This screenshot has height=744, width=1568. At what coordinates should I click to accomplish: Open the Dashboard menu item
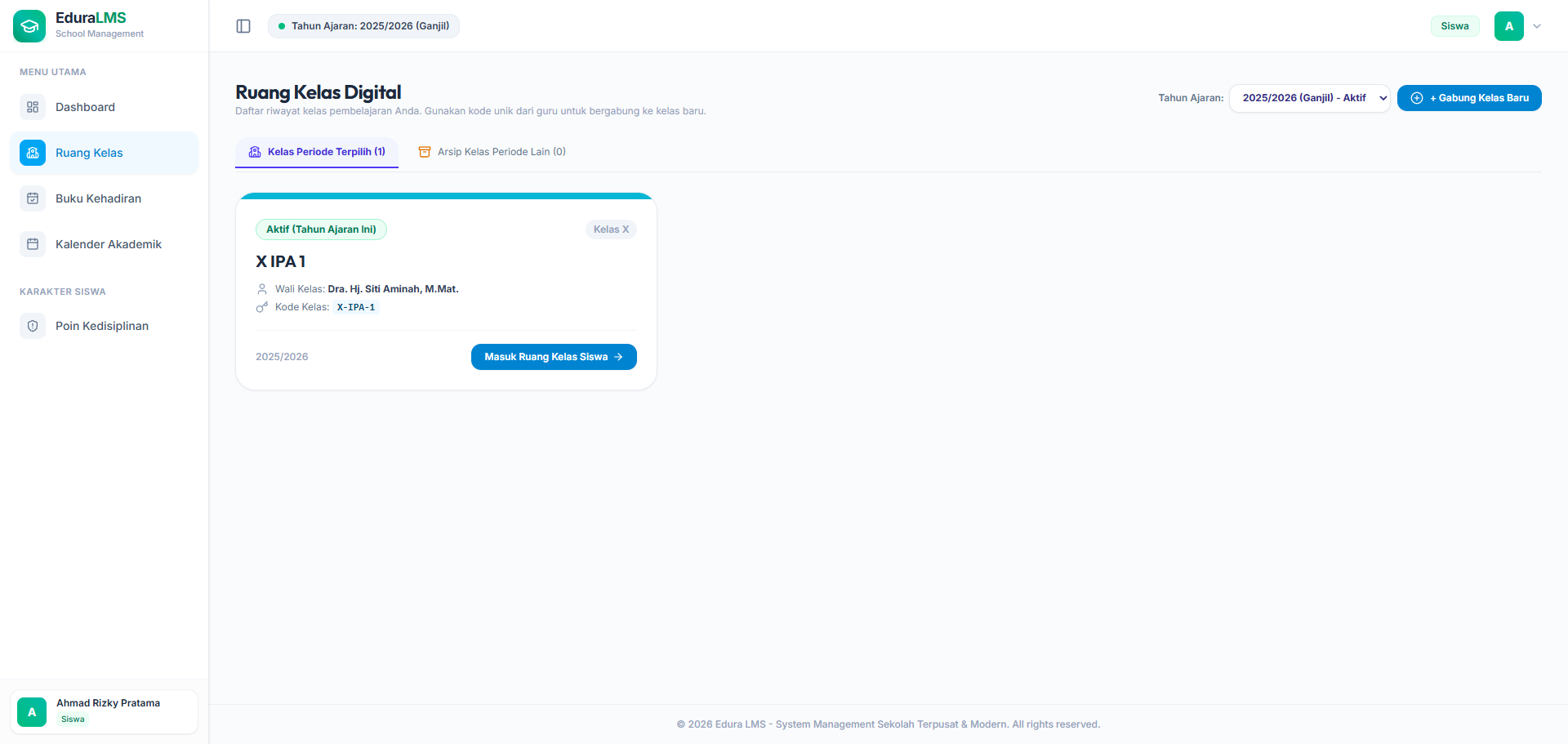coord(105,107)
